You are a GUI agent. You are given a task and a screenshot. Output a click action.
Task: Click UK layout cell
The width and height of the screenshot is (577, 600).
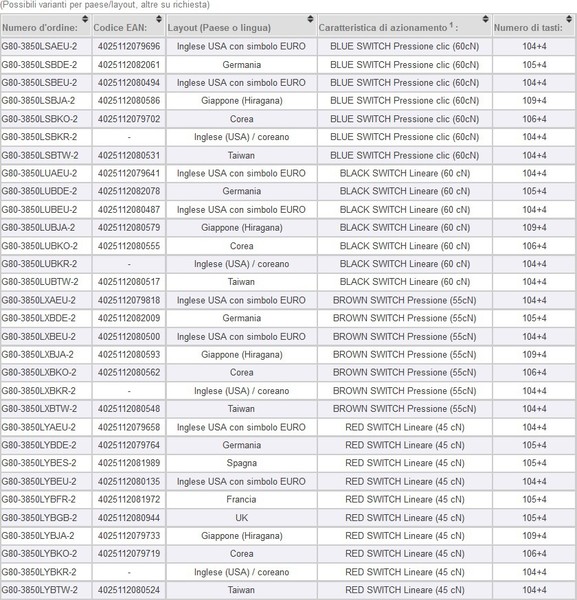241,518
